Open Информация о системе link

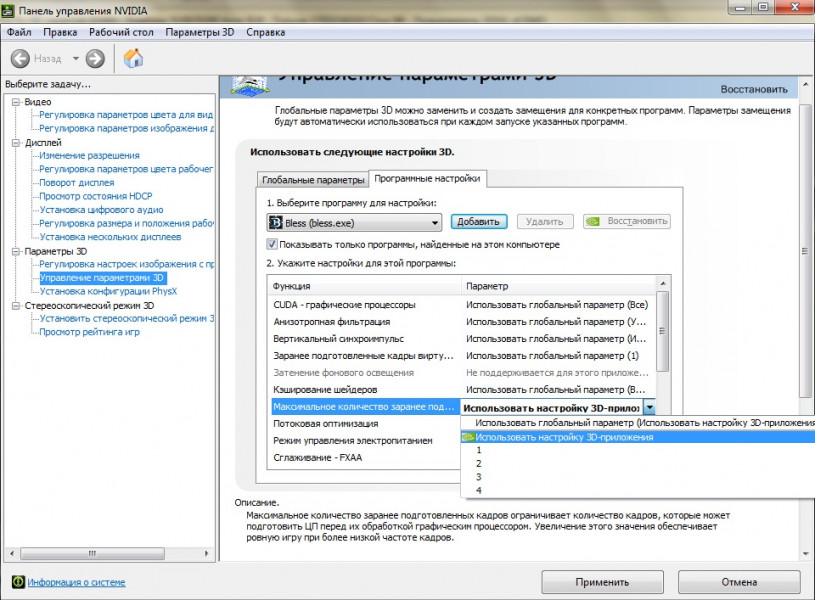[76, 582]
